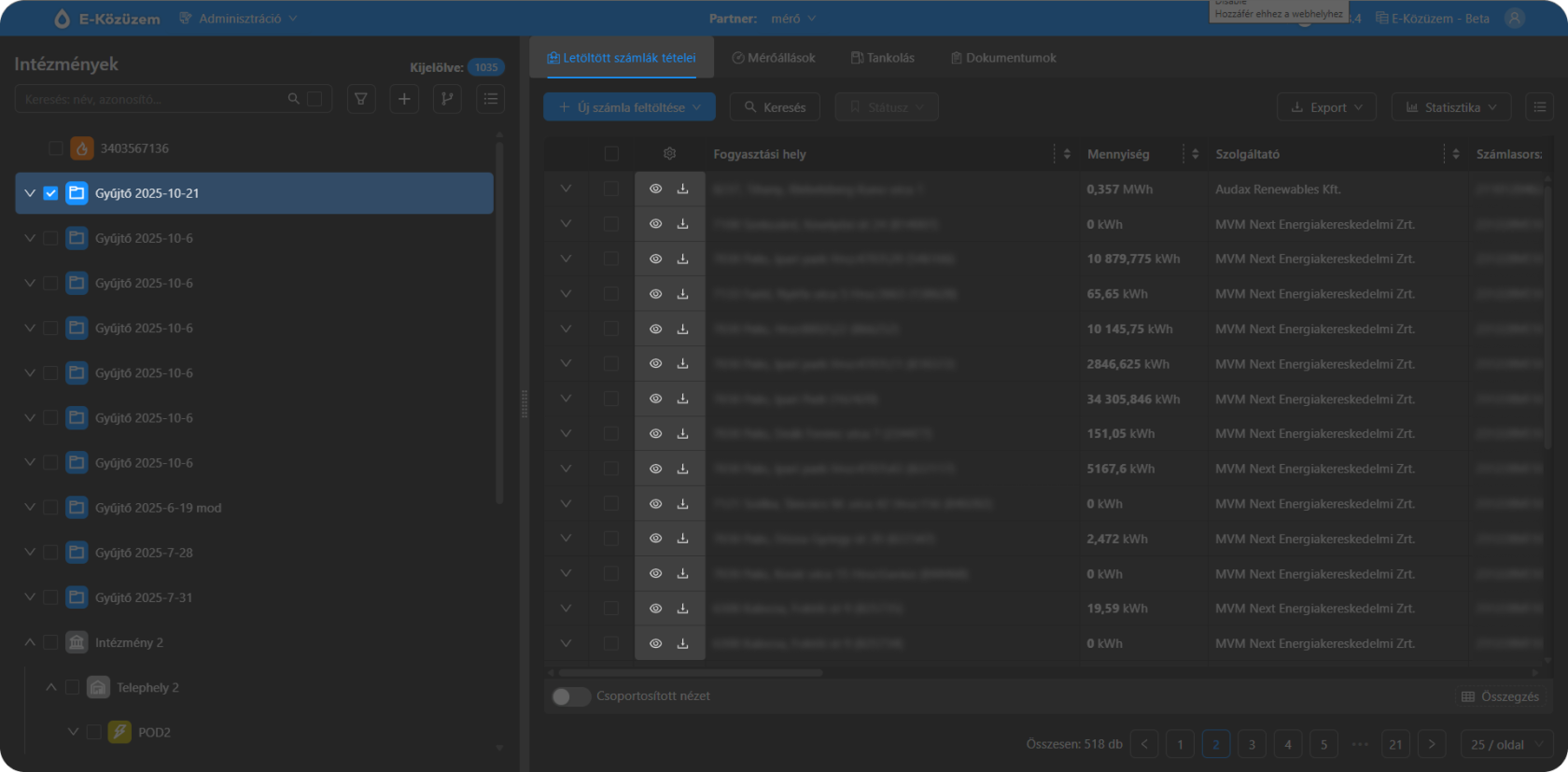Click the user profile avatar icon
Viewport: 1568px width, 772px height.
(x=1515, y=19)
